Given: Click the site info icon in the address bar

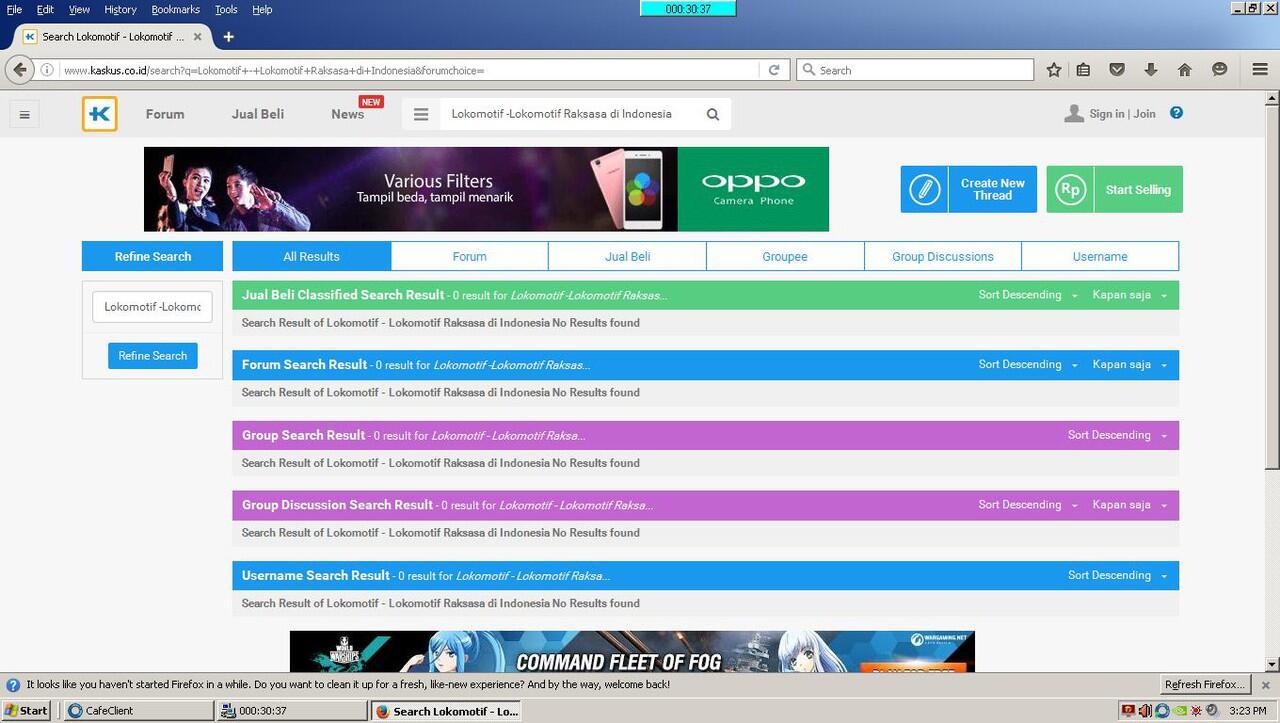Looking at the screenshot, I should click(x=47, y=70).
